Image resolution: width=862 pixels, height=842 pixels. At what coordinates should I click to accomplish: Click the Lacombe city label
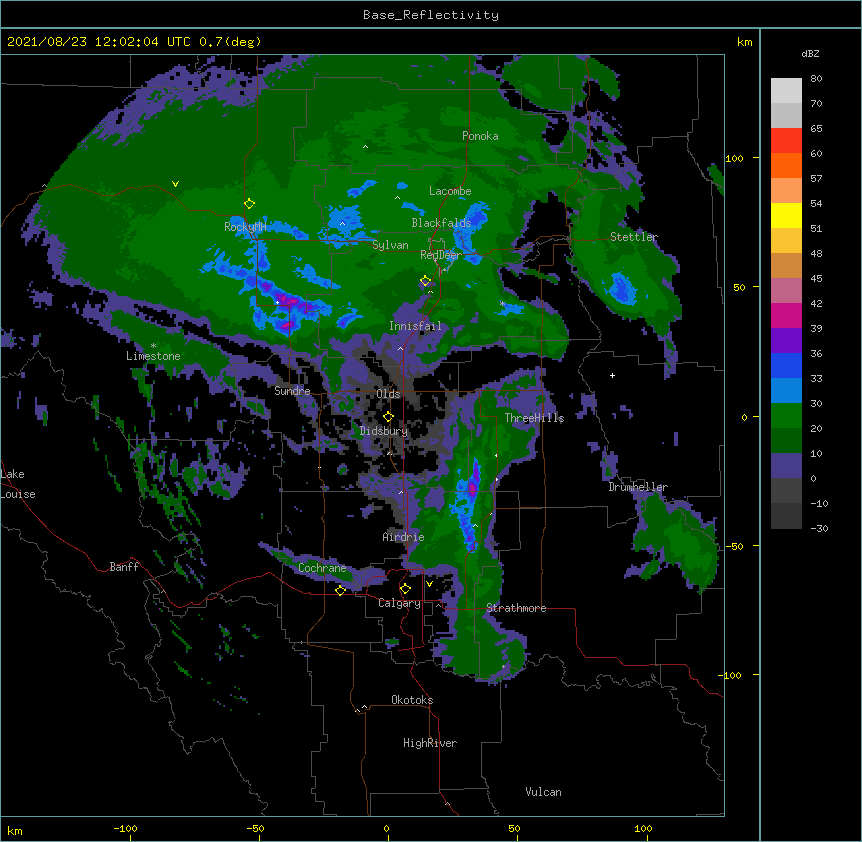coord(450,191)
